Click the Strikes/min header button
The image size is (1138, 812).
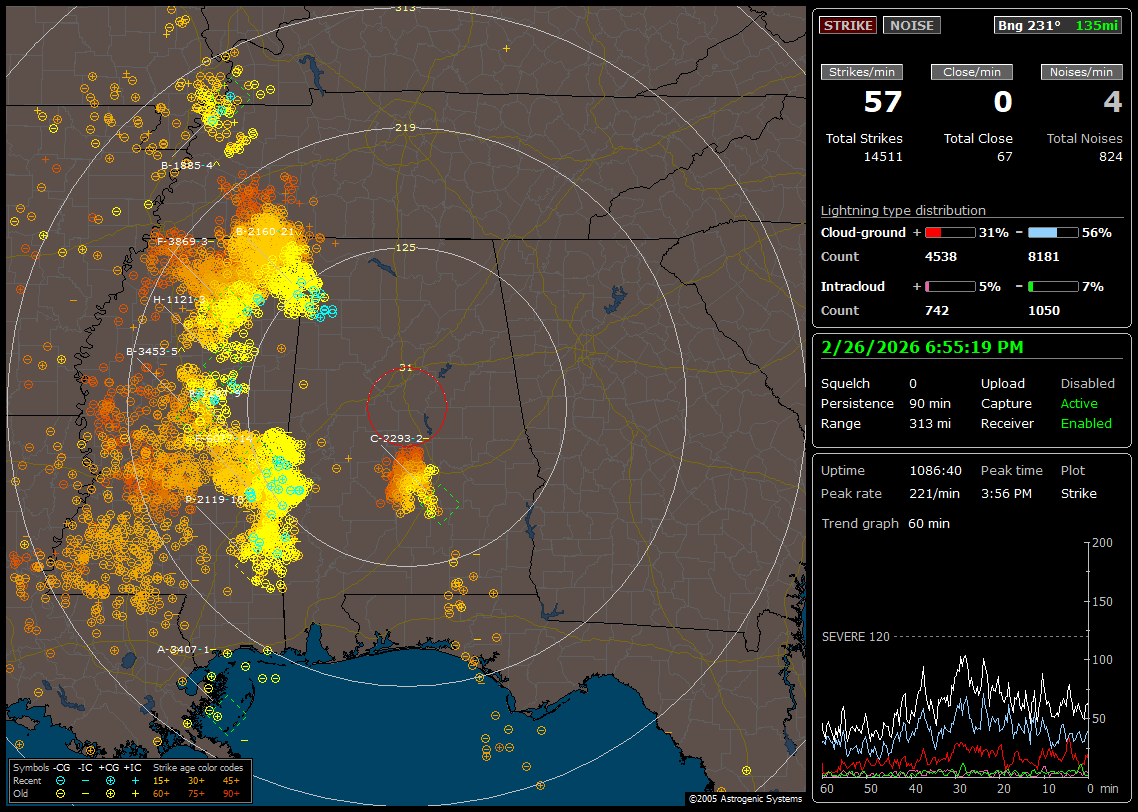pyautogui.click(x=862, y=72)
